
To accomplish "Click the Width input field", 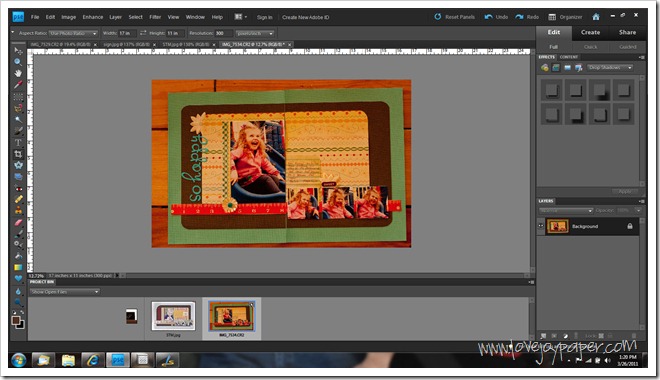I will (x=127, y=33).
